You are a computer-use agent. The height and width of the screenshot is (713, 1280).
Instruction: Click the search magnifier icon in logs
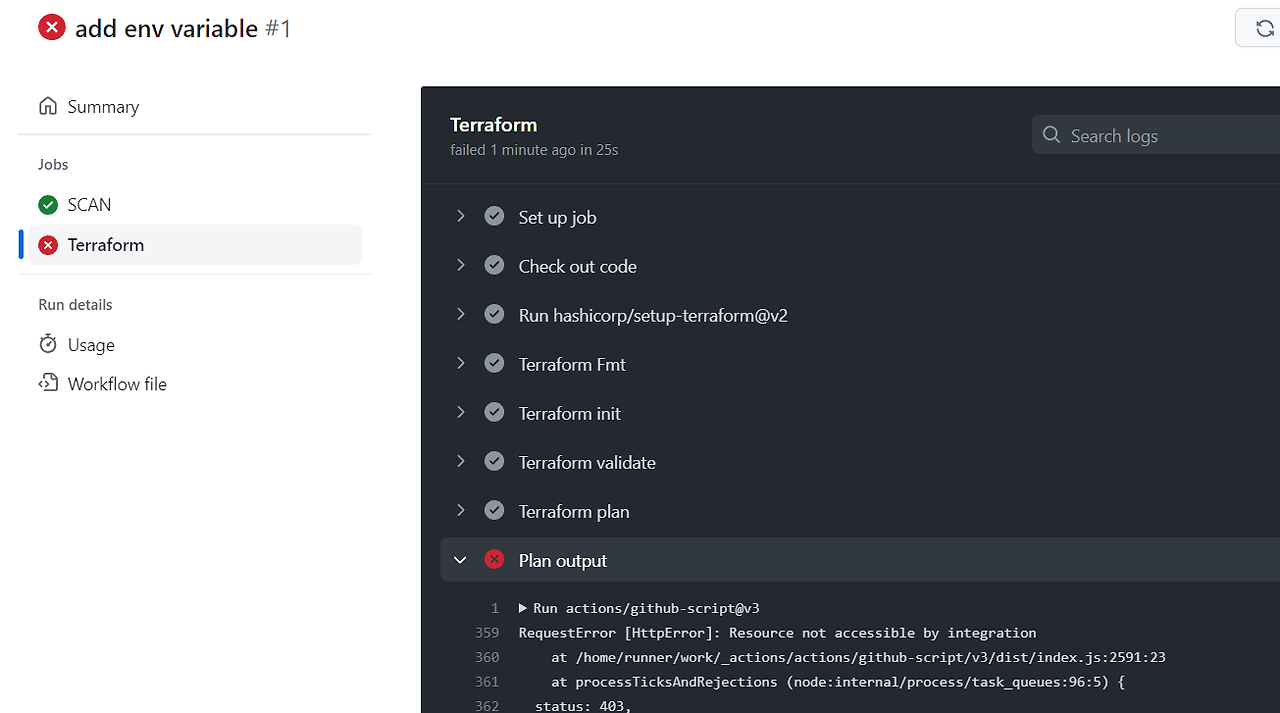click(1051, 135)
